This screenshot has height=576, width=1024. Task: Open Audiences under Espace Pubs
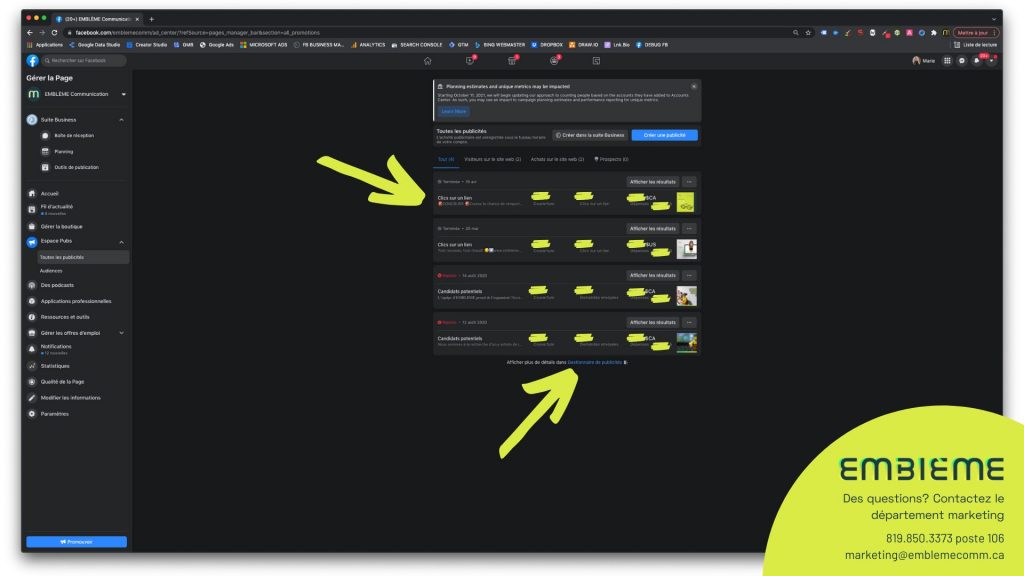point(51,271)
